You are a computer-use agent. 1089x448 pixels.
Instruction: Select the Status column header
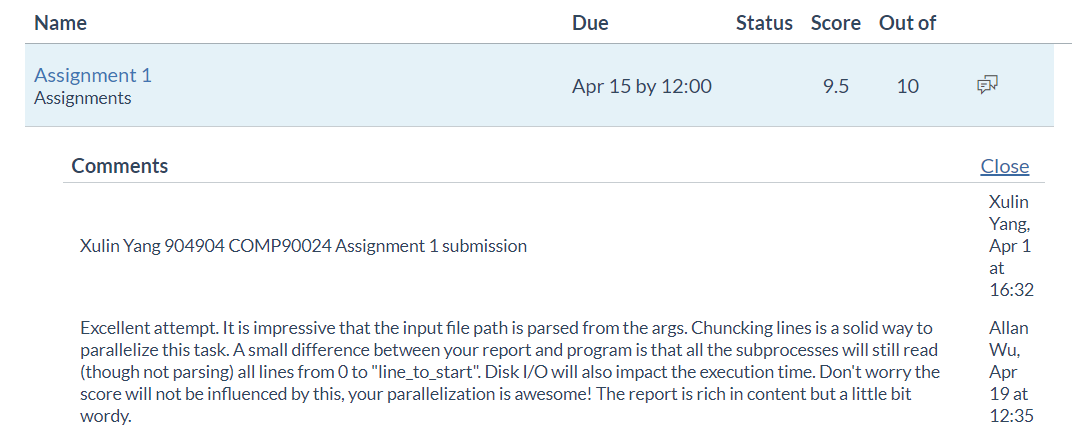tap(764, 23)
